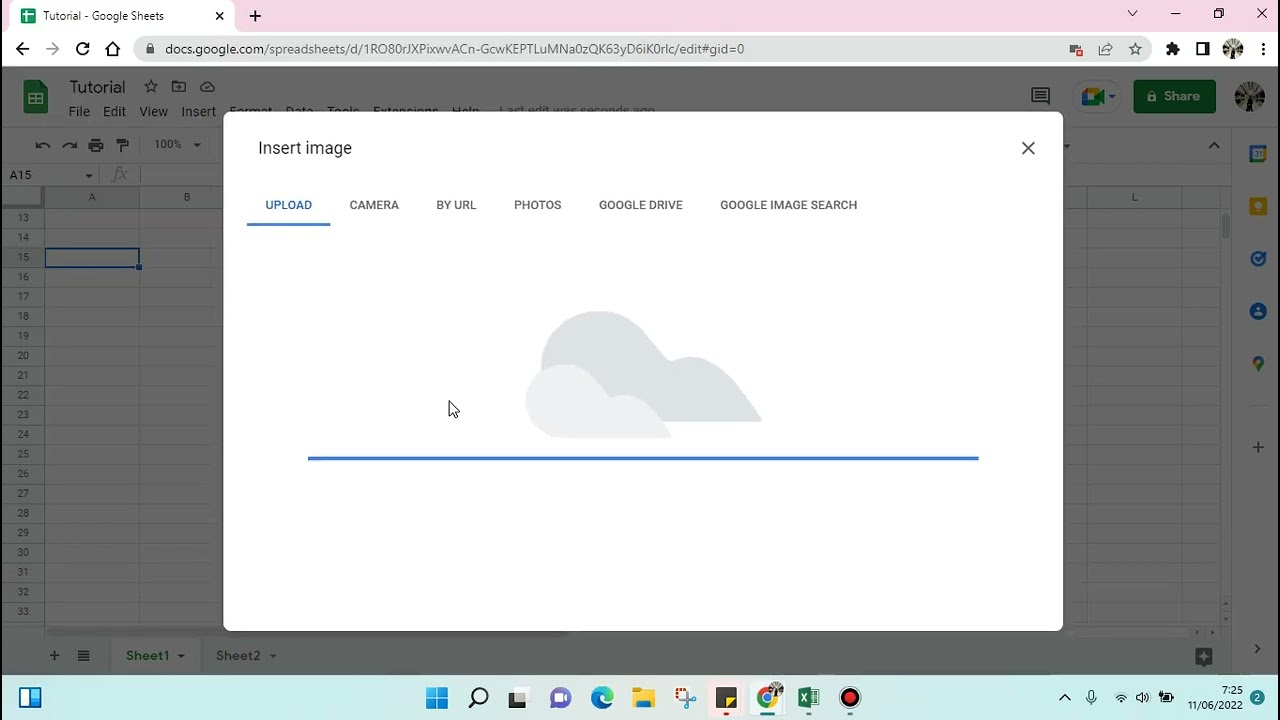Screen dimensions: 1280x720
Task: Launch Excel from the taskbar
Action: tap(808, 698)
